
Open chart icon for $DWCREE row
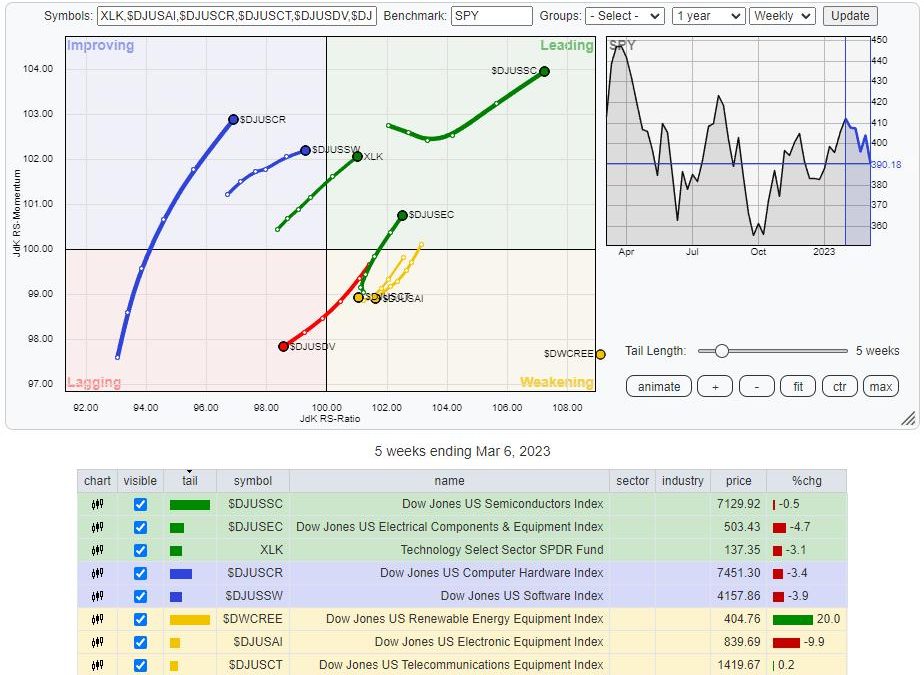pos(97,619)
